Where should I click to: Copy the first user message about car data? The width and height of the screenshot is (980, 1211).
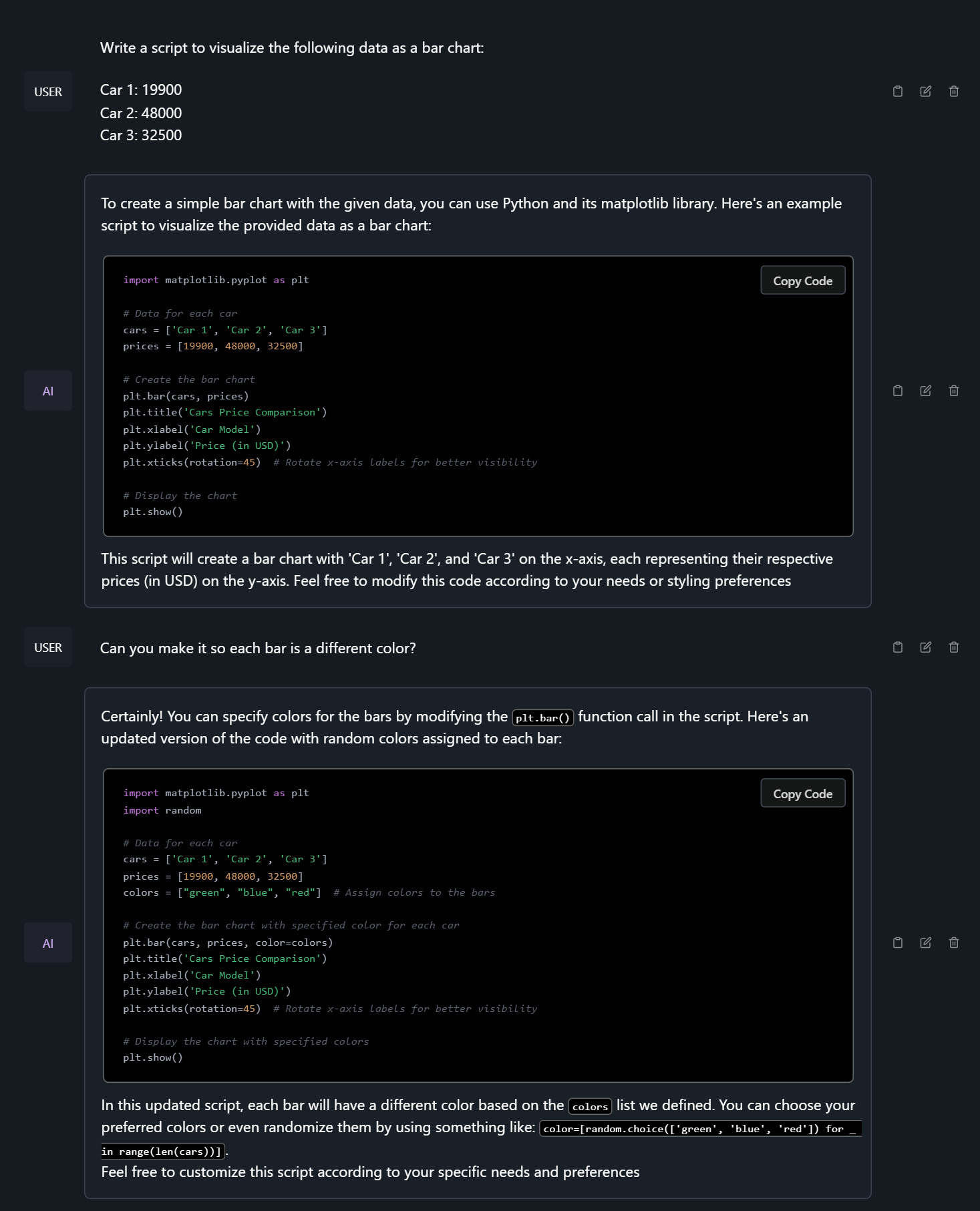point(897,92)
